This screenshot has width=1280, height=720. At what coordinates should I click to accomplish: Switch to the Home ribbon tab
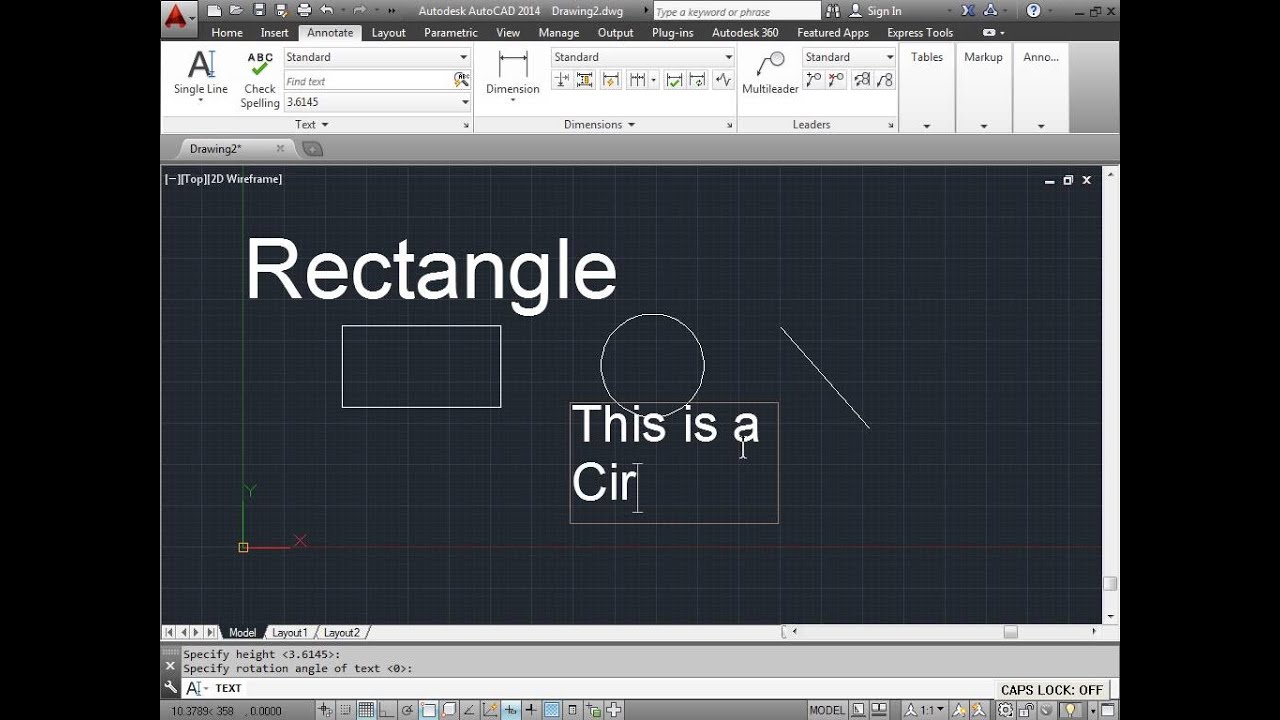[x=227, y=32]
